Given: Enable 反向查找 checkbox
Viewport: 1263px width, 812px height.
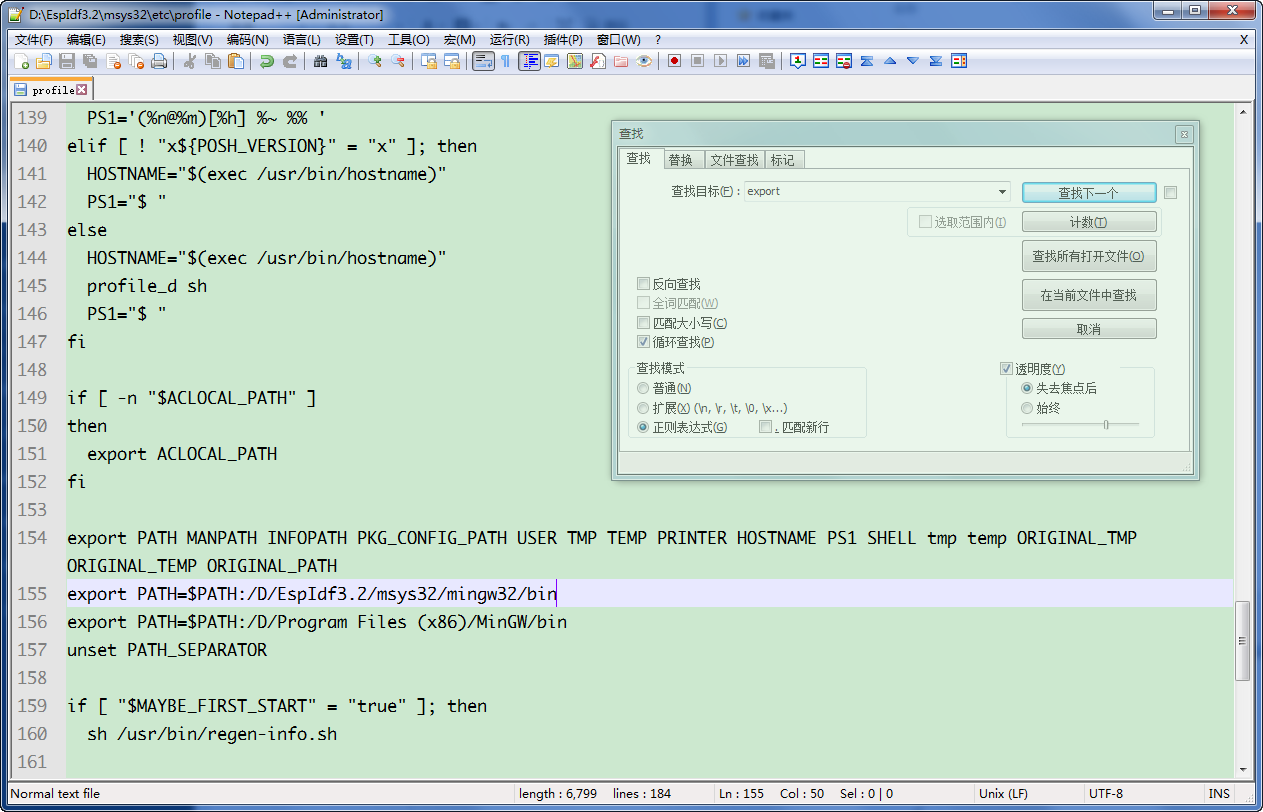Looking at the screenshot, I should 643,284.
